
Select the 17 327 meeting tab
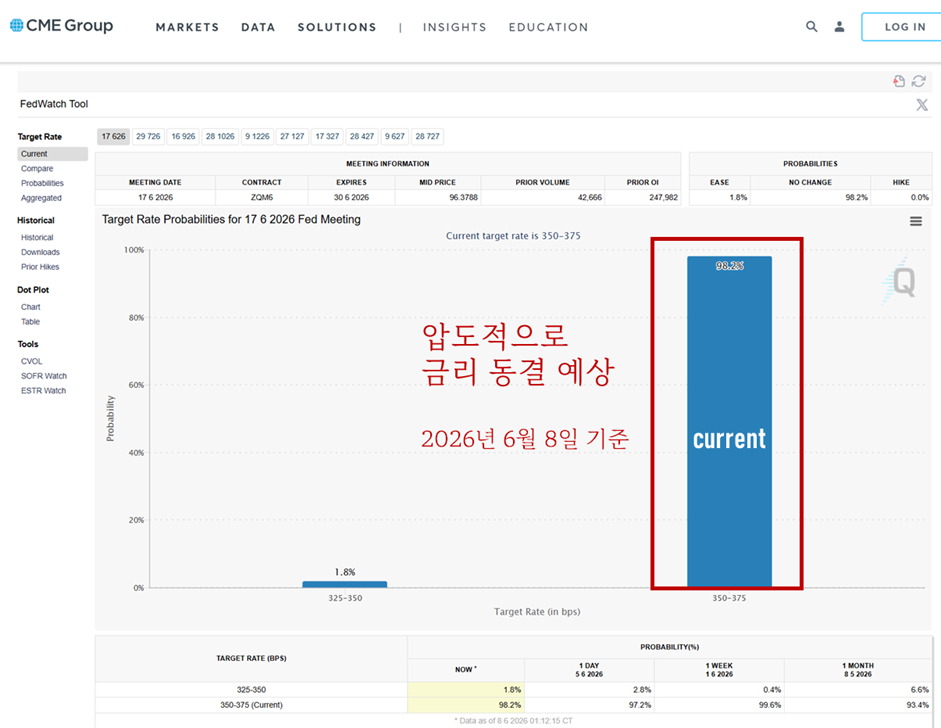click(327, 136)
